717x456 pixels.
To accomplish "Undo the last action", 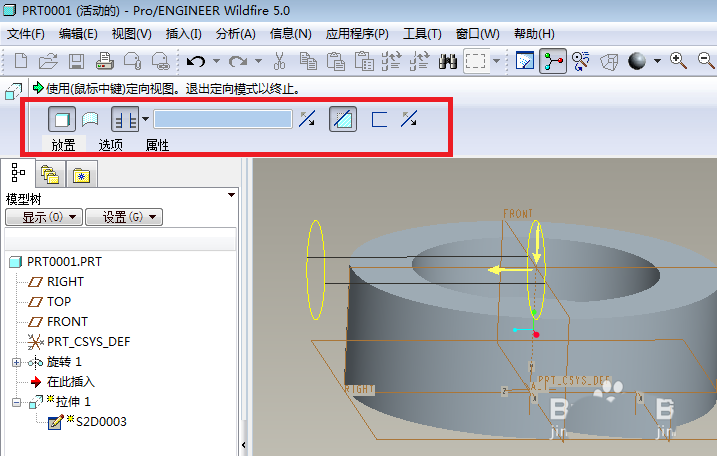I will click(196, 61).
